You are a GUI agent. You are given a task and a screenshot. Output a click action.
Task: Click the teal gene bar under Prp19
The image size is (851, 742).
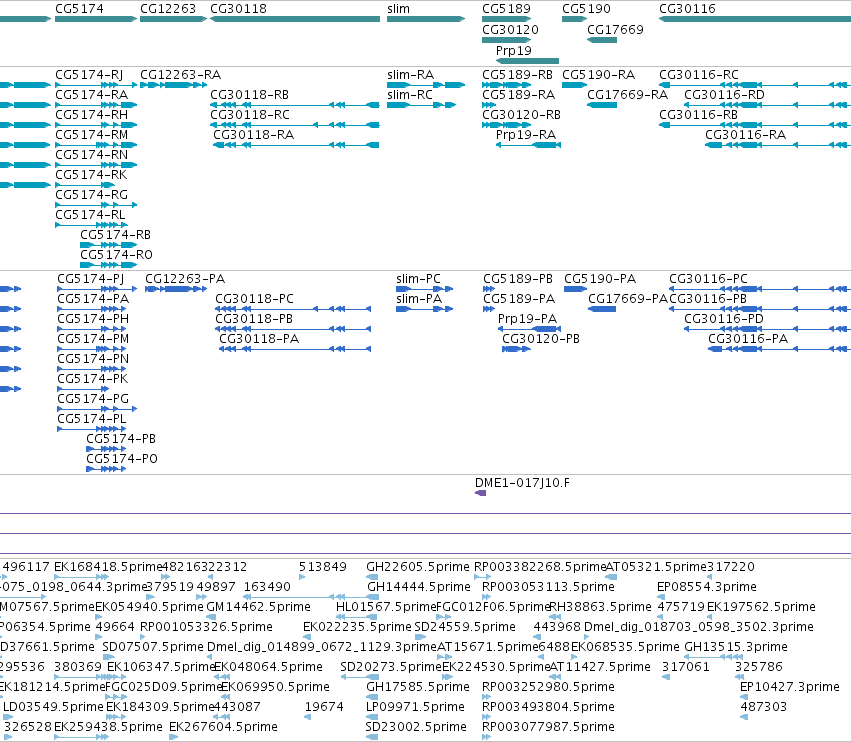tap(527, 61)
